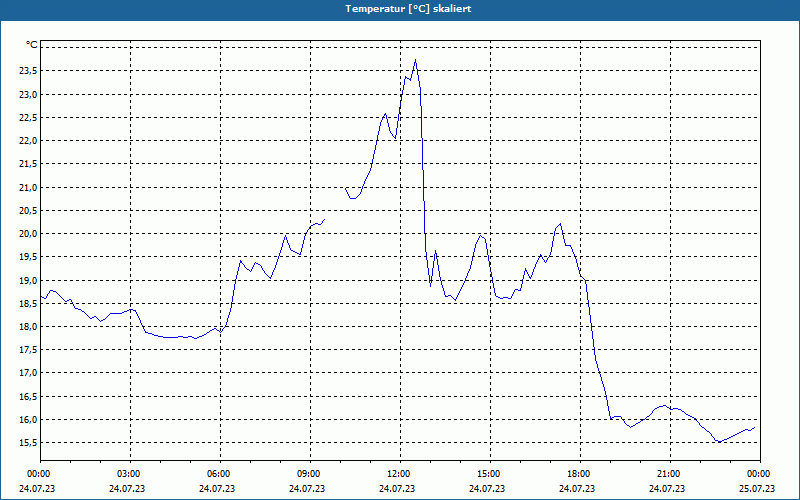
Task: Pick the 21,5 y-axis tick label
Action: coord(28,164)
